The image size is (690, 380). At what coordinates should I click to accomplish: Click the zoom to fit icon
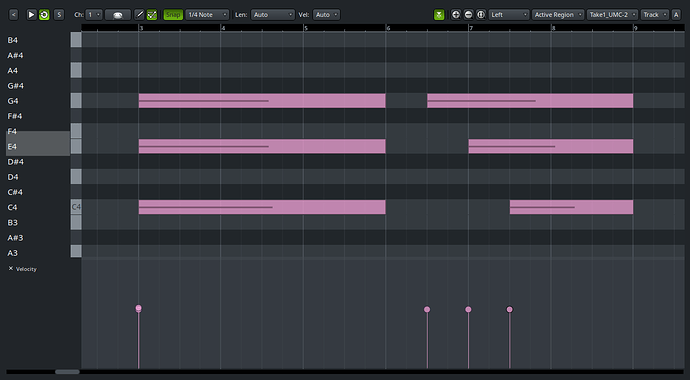[x=481, y=15]
